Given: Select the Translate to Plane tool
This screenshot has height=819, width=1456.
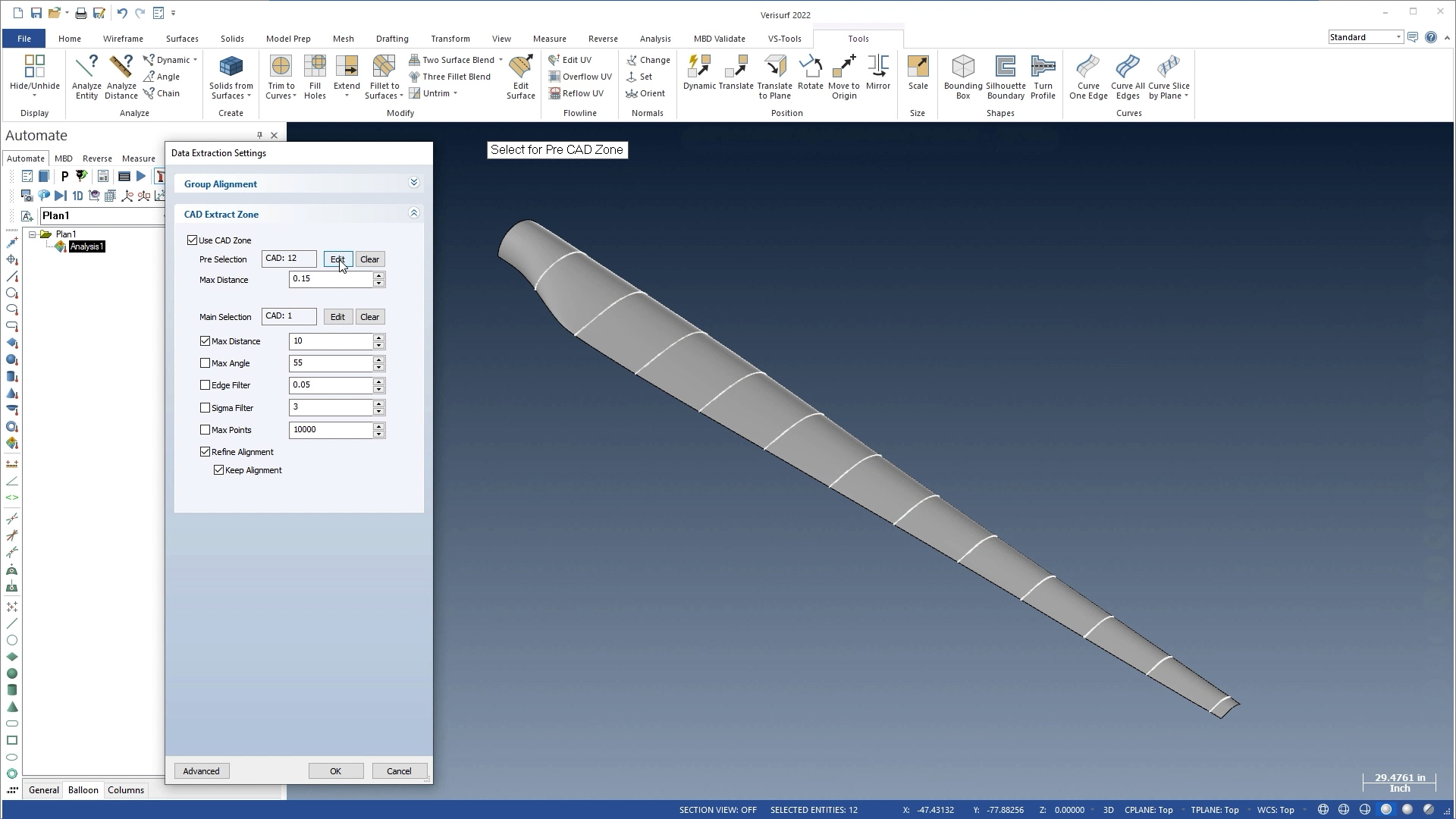Looking at the screenshot, I should coord(774,76).
